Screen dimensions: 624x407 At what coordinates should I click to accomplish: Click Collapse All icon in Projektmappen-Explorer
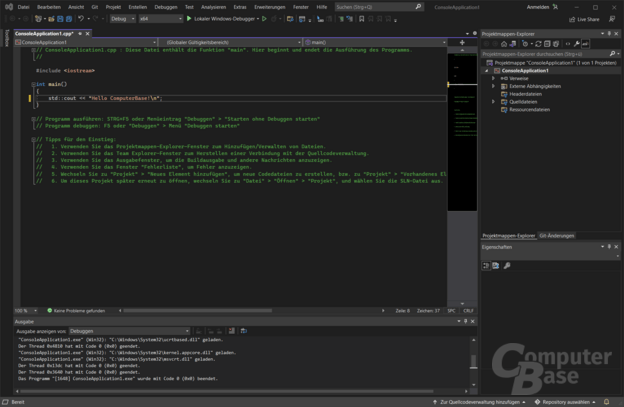pos(547,44)
